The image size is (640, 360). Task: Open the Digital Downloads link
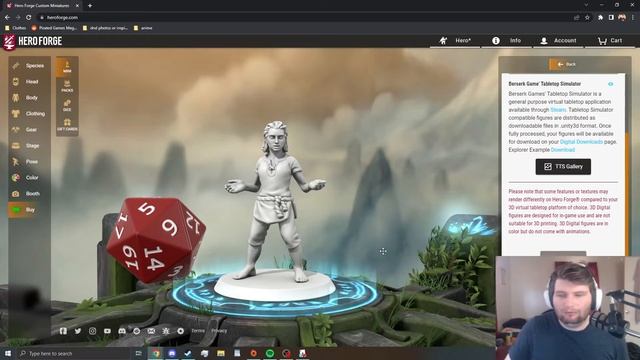(581, 142)
